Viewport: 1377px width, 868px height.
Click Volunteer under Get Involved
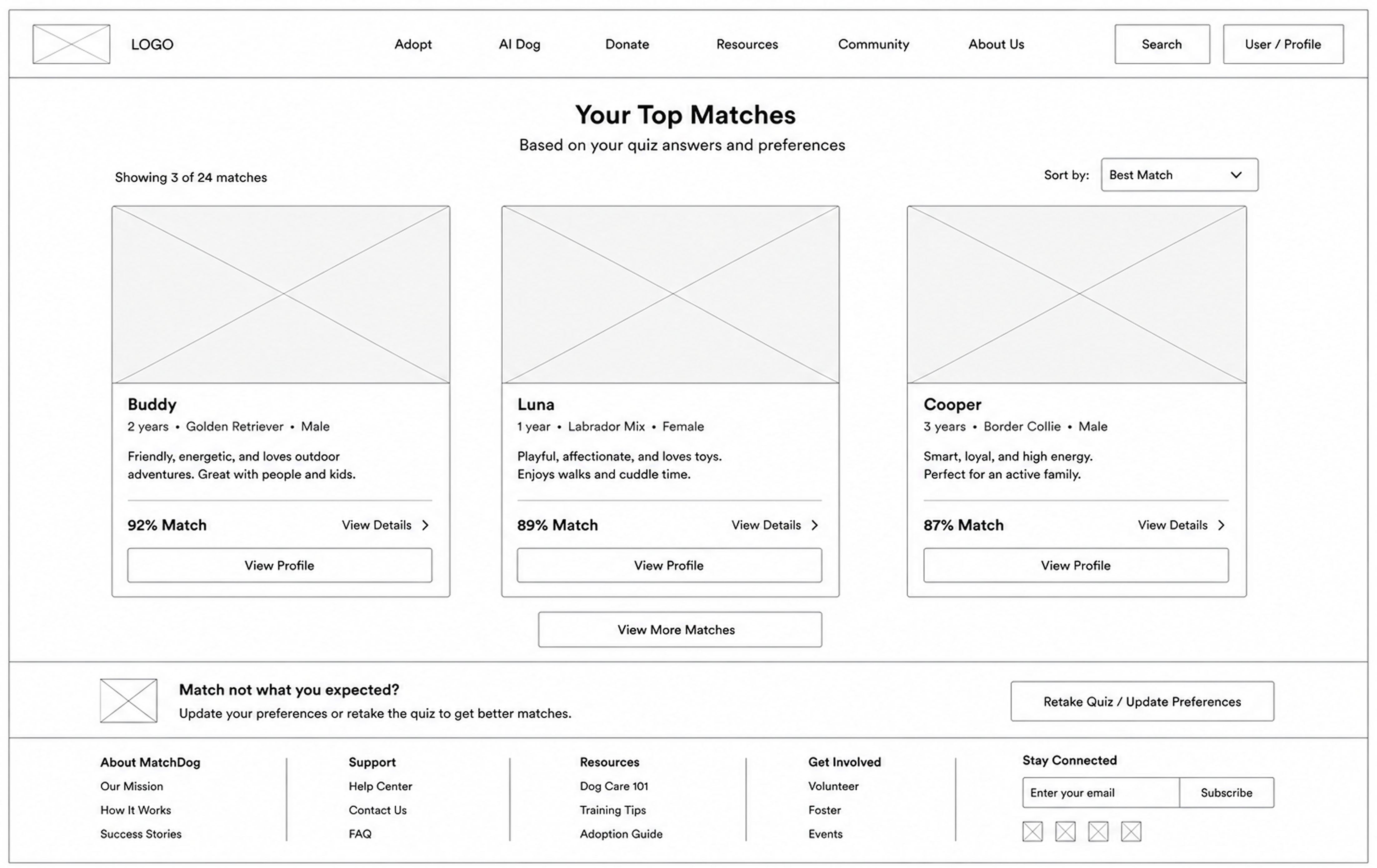[833, 786]
